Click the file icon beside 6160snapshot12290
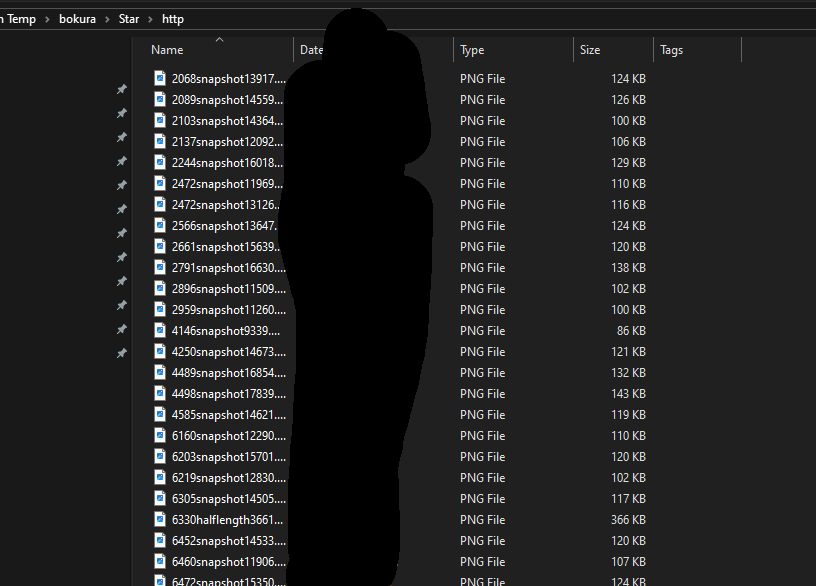The width and height of the screenshot is (816, 586). tap(160, 436)
